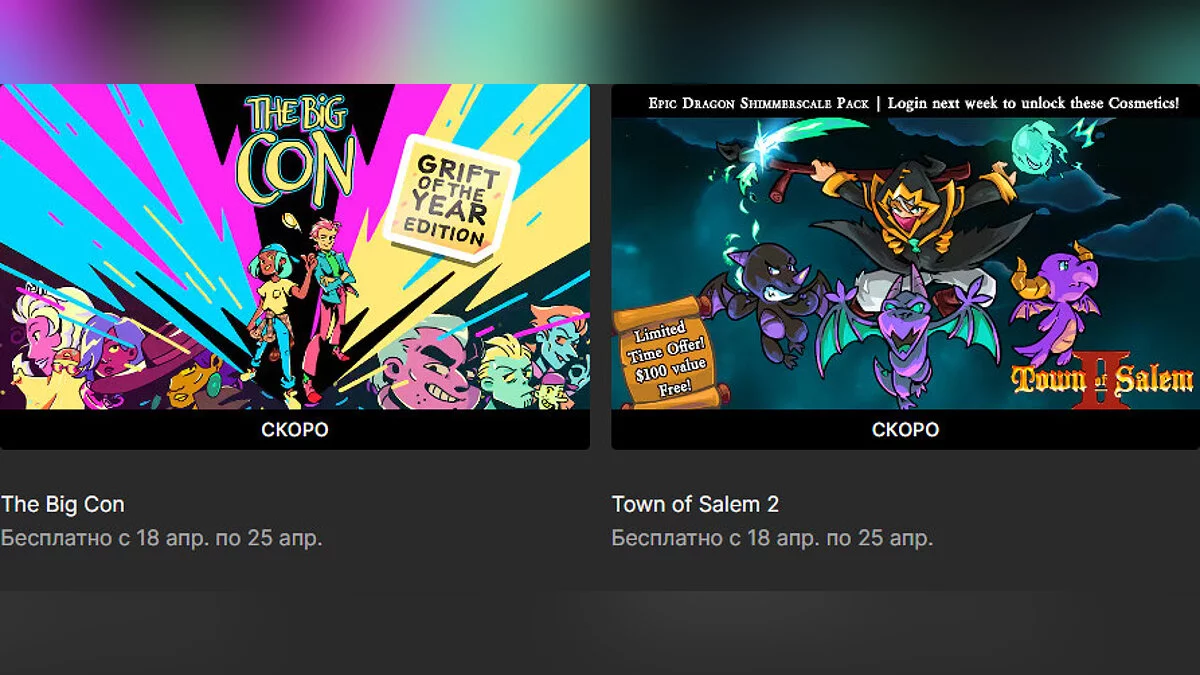Click the Town of Salem II logo
This screenshot has height=675, width=1200.
(1102, 380)
